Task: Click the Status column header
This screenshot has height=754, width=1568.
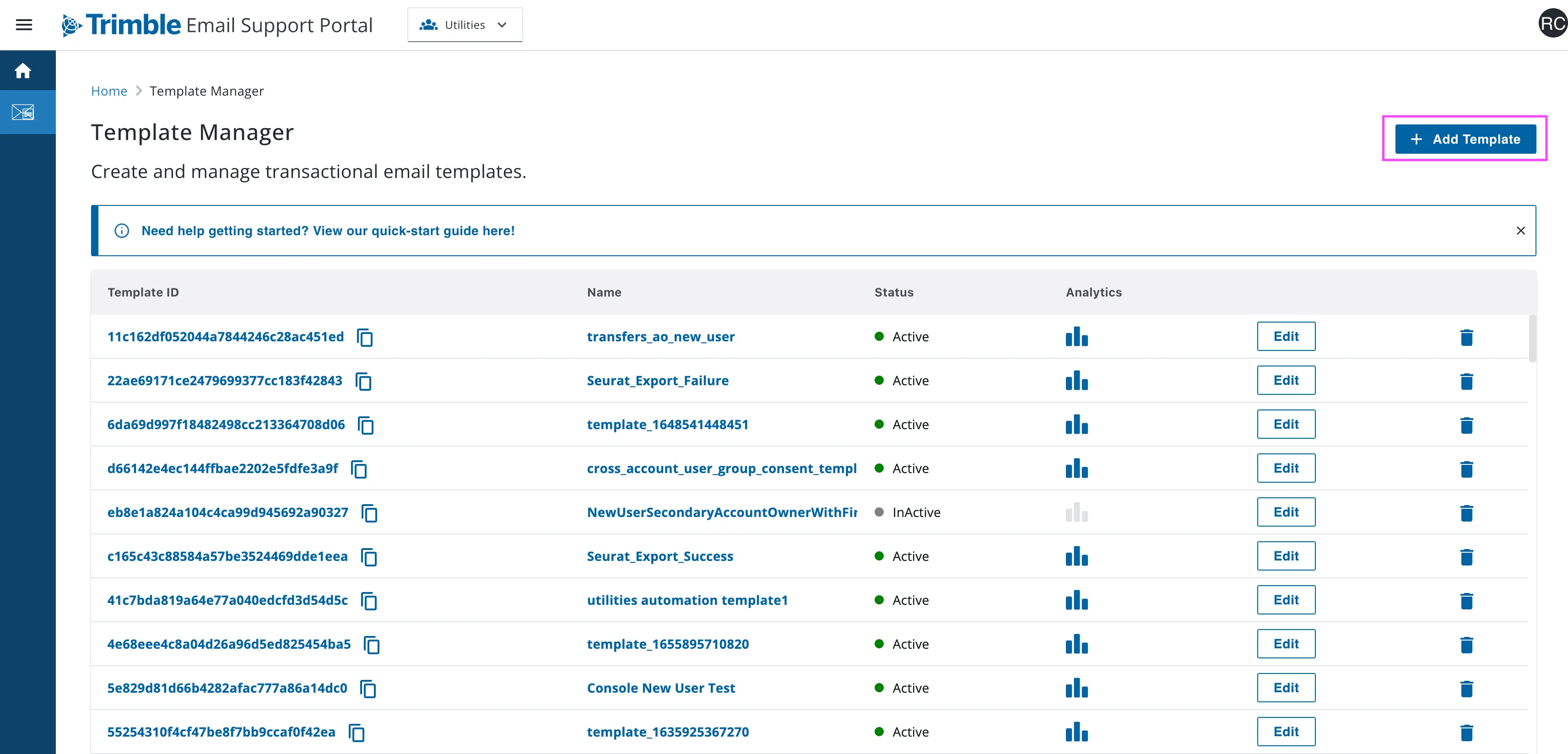Action: click(x=893, y=292)
